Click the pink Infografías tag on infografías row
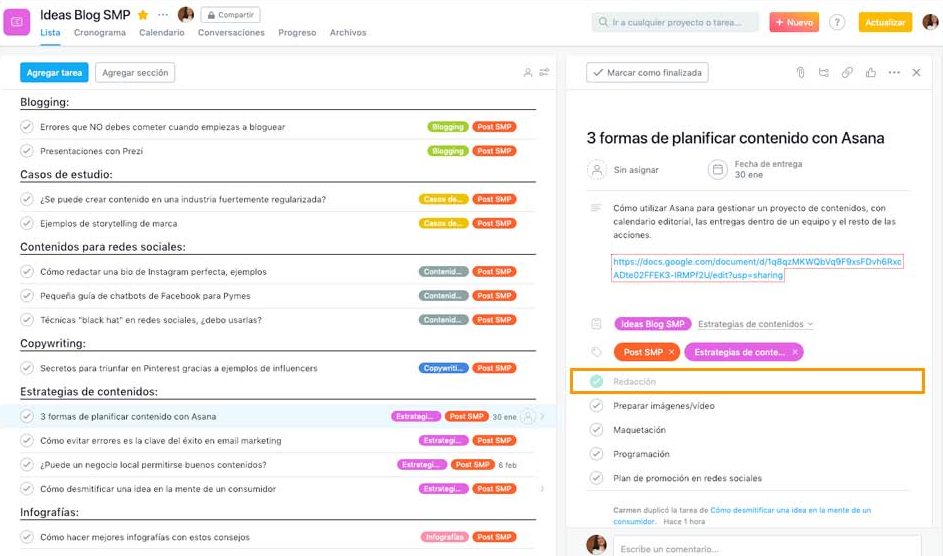943x556 pixels. [x=444, y=537]
